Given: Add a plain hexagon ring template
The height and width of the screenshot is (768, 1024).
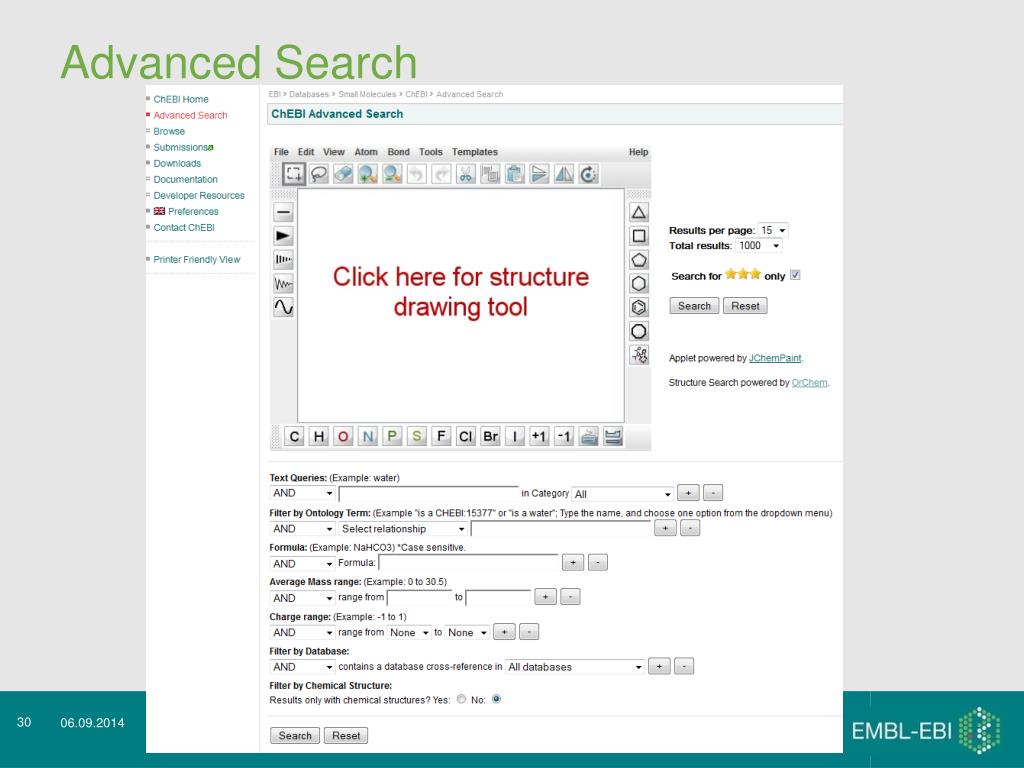Looking at the screenshot, I should point(639,283).
